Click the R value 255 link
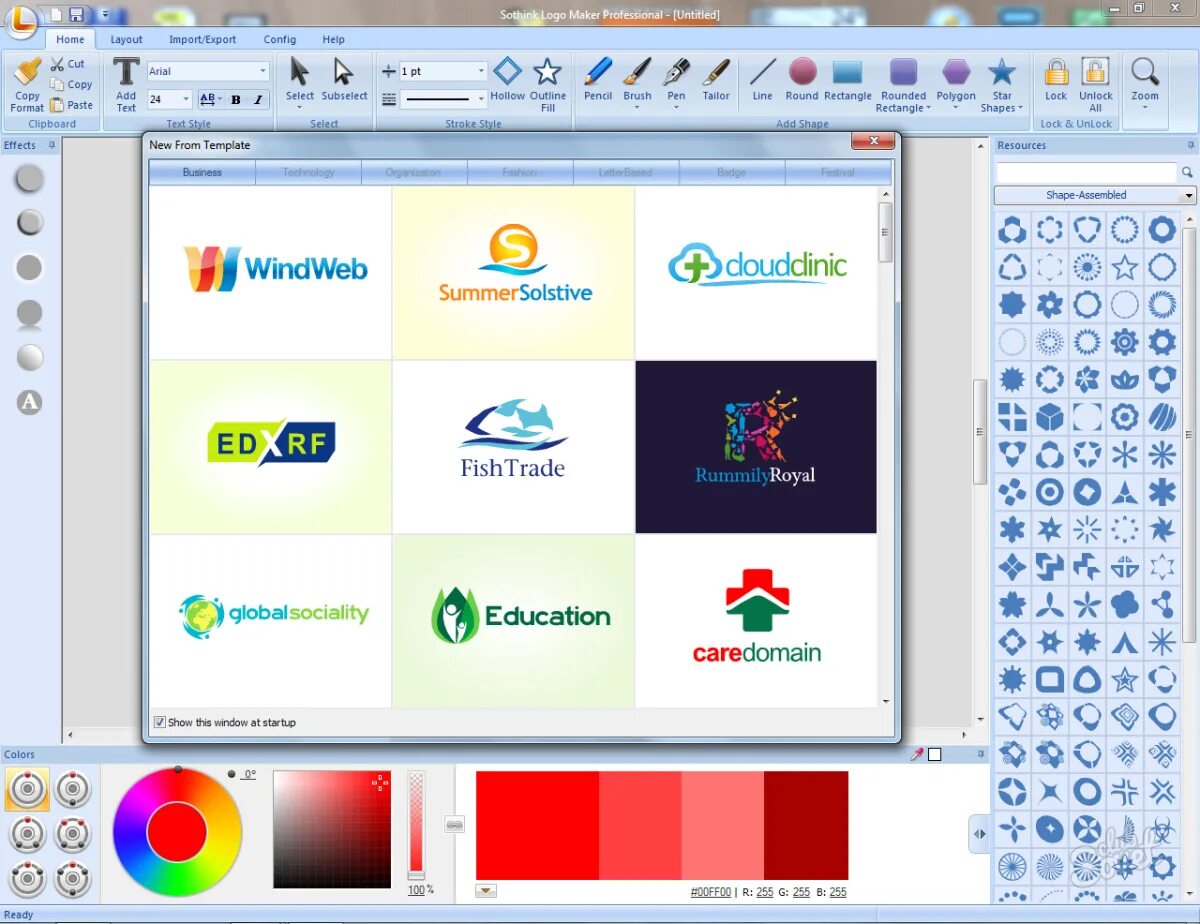This screenshot has height=924, width=1200. coord(765,892)
